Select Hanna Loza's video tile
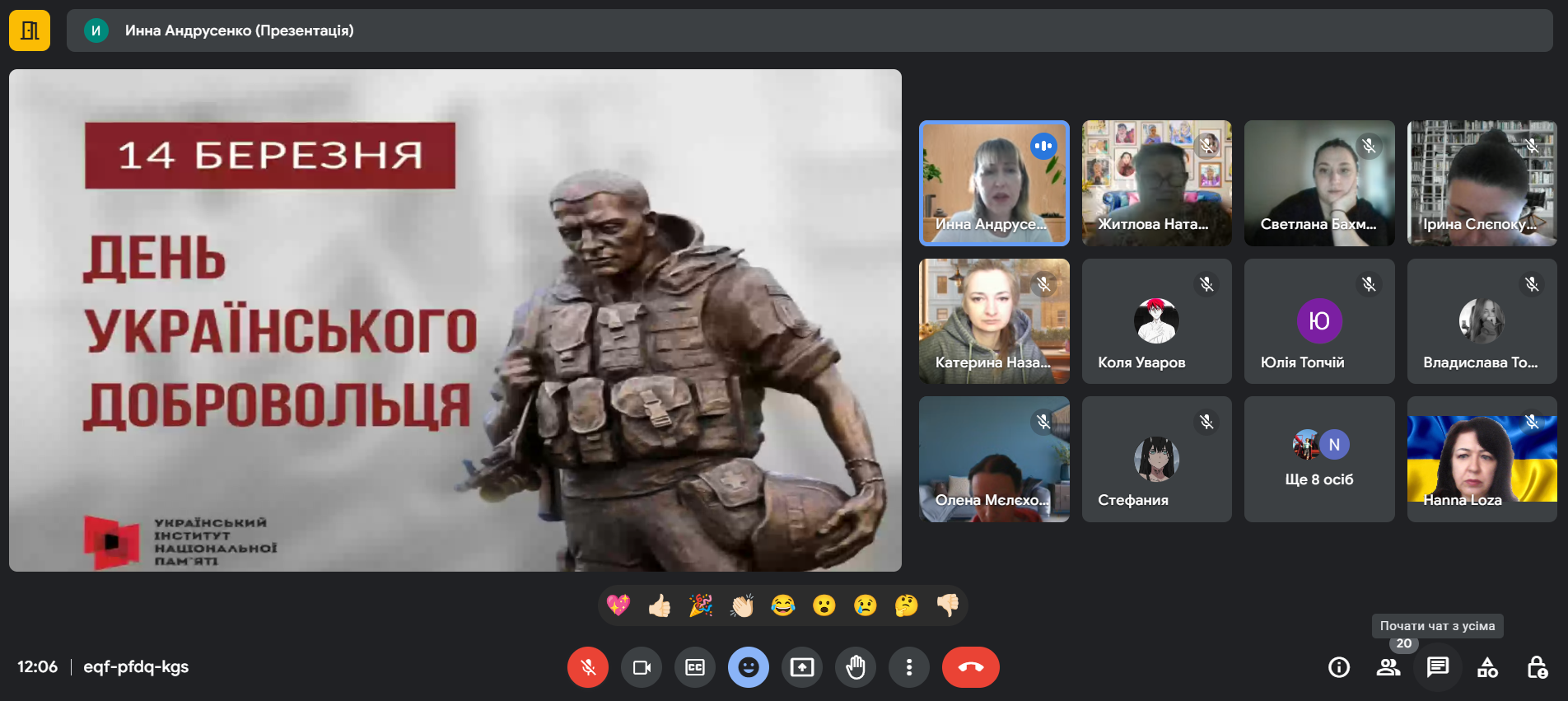Image resolution: width=1568 pixels, height=701 pixels. [x=1482, y=460]
